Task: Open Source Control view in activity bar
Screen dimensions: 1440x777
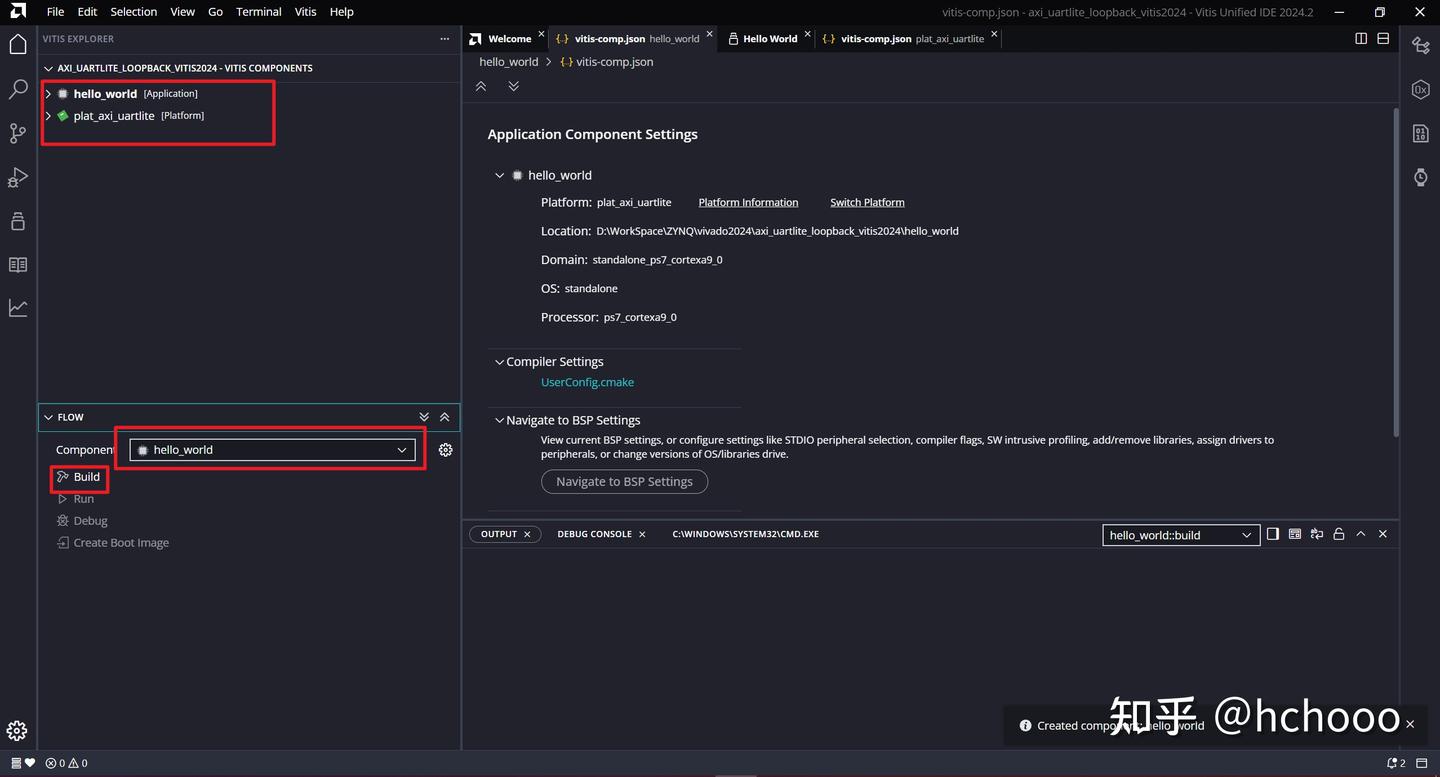Action: pos(17,133)
